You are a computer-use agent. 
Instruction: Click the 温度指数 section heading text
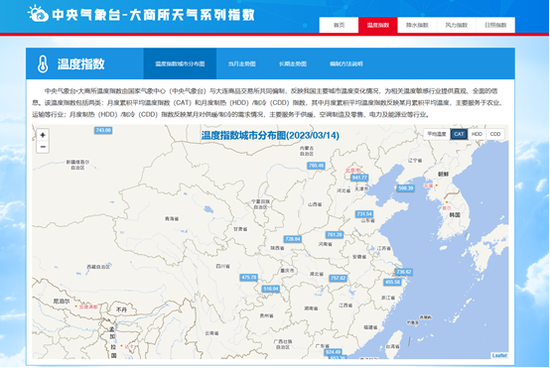tap(81, 64)
